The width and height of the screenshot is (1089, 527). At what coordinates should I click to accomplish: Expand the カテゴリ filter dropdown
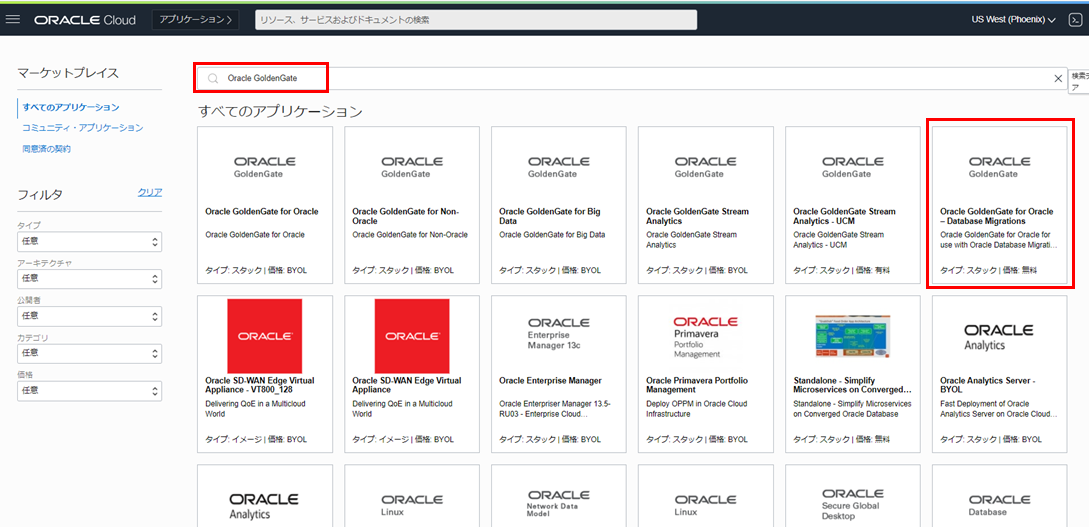89,353
